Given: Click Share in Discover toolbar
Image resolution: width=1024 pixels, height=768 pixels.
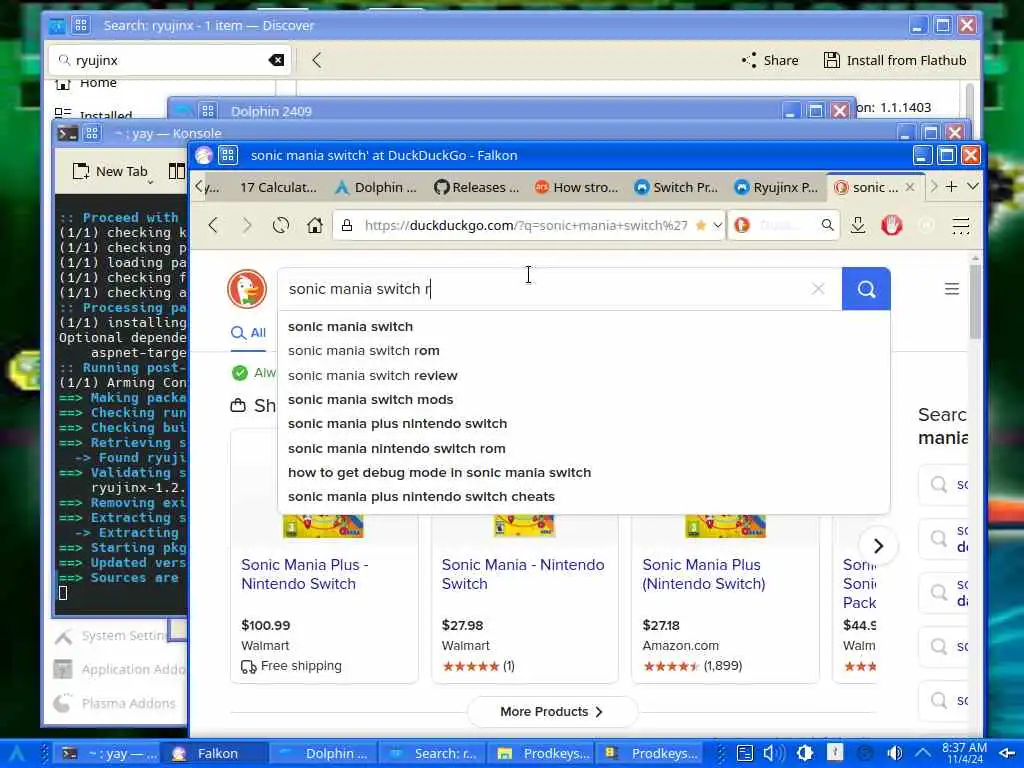Looking at the screenshot, I should point(770,60).
